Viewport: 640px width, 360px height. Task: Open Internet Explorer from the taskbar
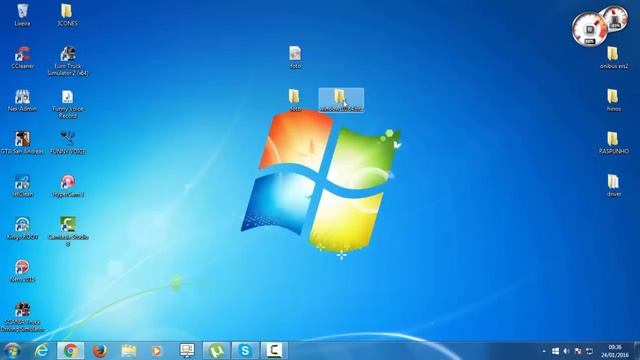point(41,351)
